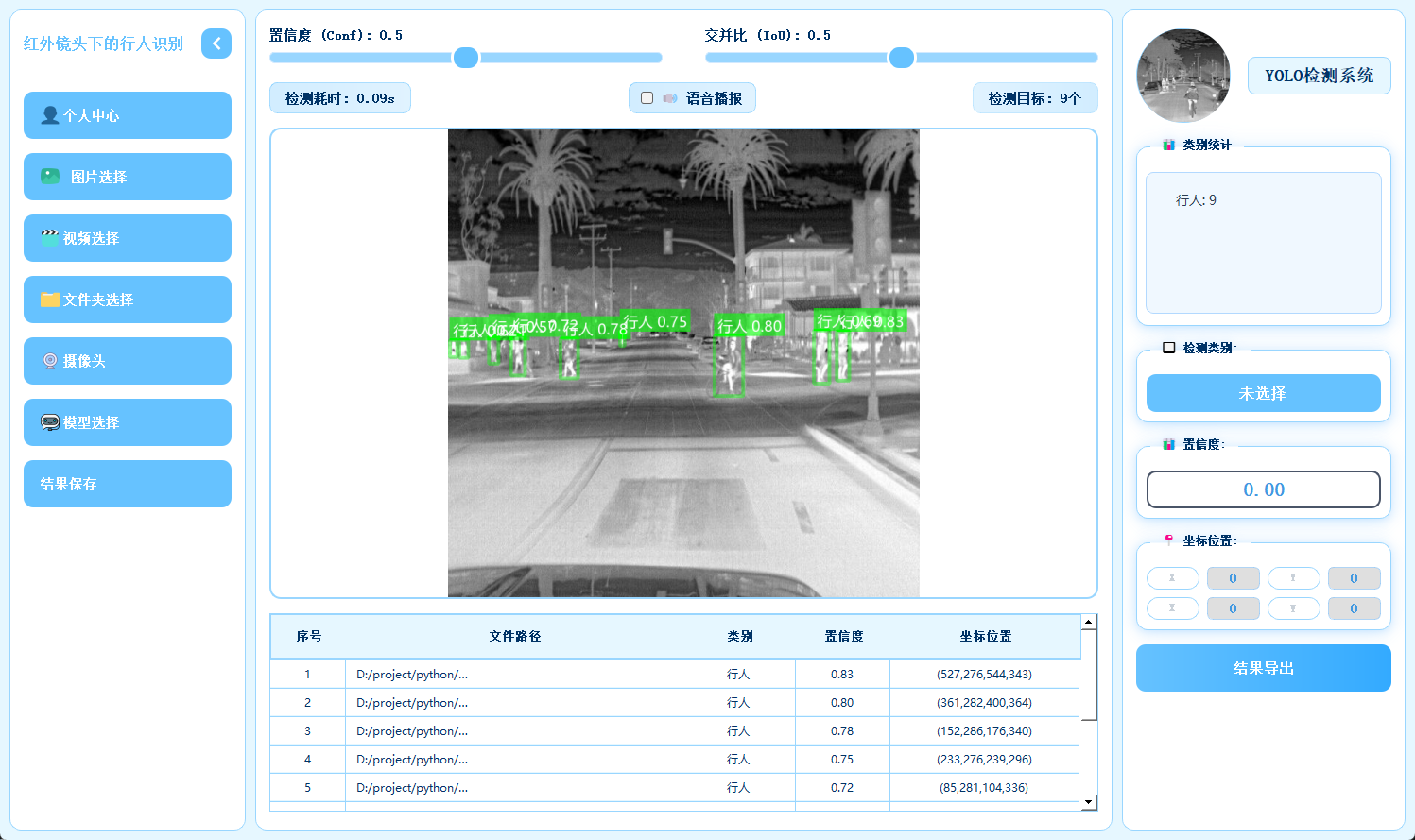
Task: Click the 文件路径 column header
Action: (x=515, y=636)
